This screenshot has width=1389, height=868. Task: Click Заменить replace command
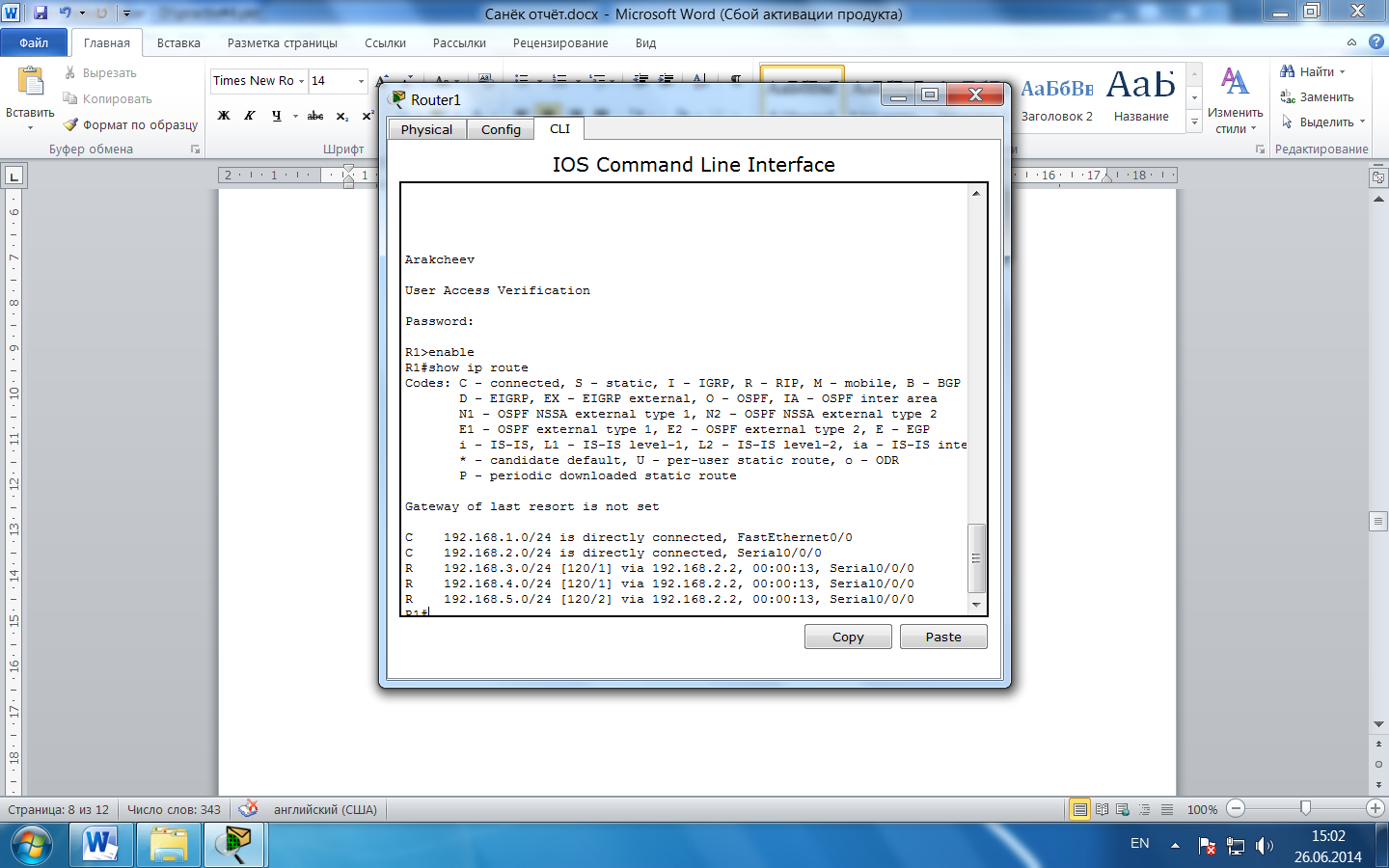pos(1318,97)
